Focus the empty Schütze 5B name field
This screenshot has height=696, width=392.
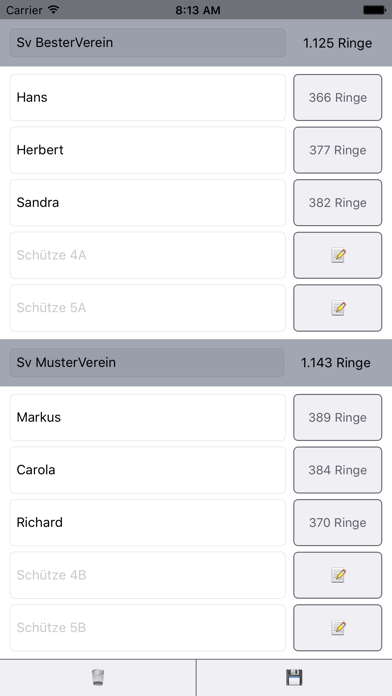[x=147, y=628]
